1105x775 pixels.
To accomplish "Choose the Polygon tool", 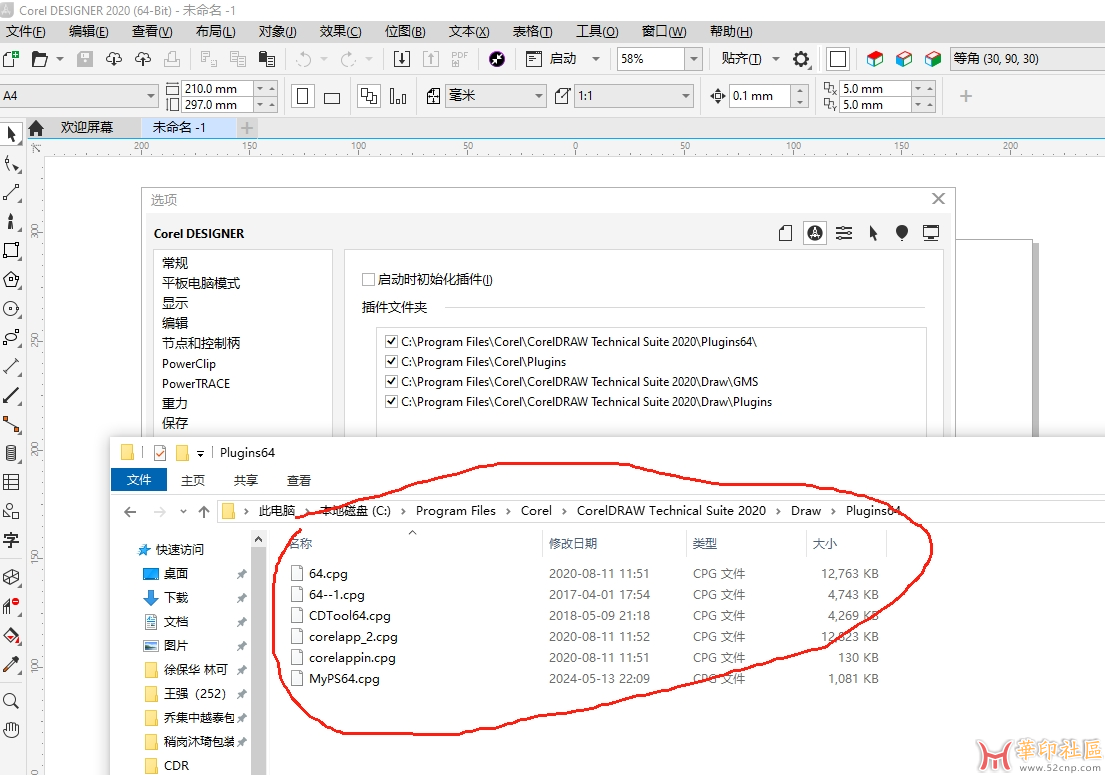I will pyautogui.click(x=11, y=279).
